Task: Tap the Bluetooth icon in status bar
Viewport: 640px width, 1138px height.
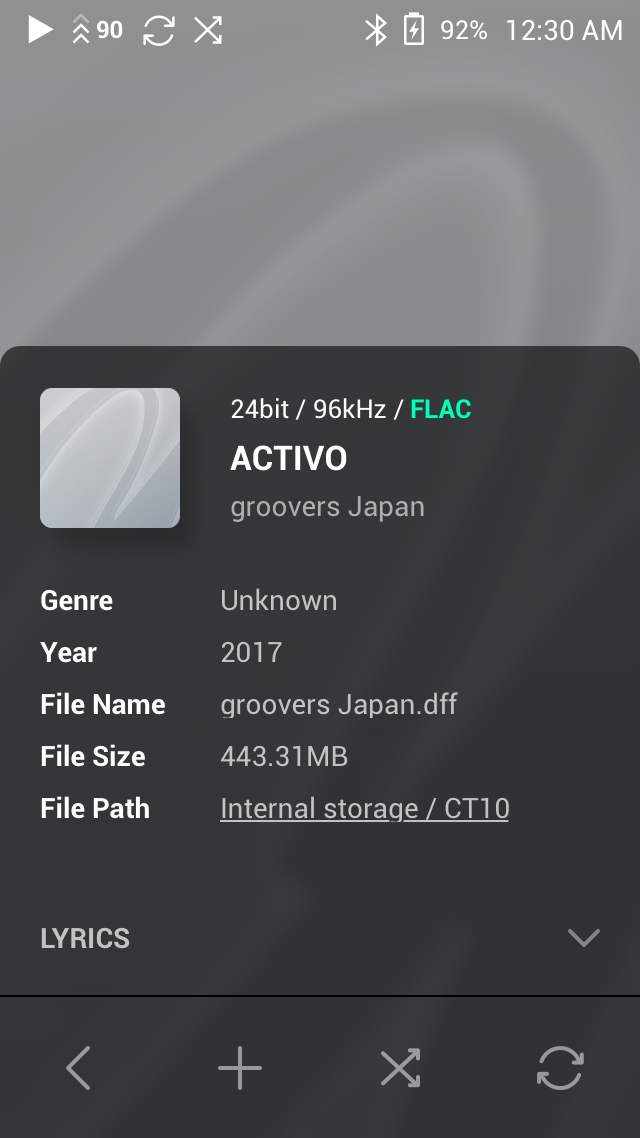Action: 375,30
